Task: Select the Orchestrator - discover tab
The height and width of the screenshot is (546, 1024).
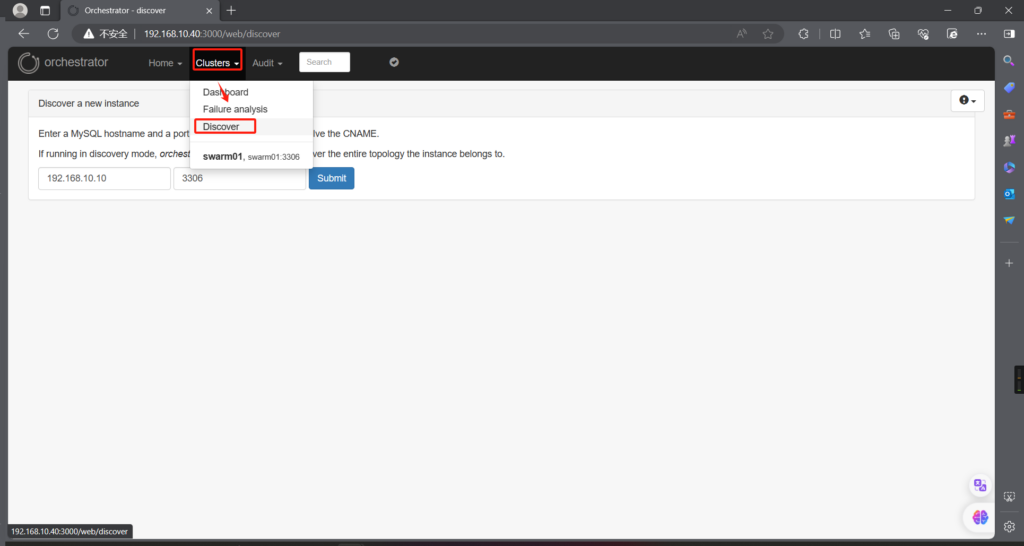Action: click(140, 10)
